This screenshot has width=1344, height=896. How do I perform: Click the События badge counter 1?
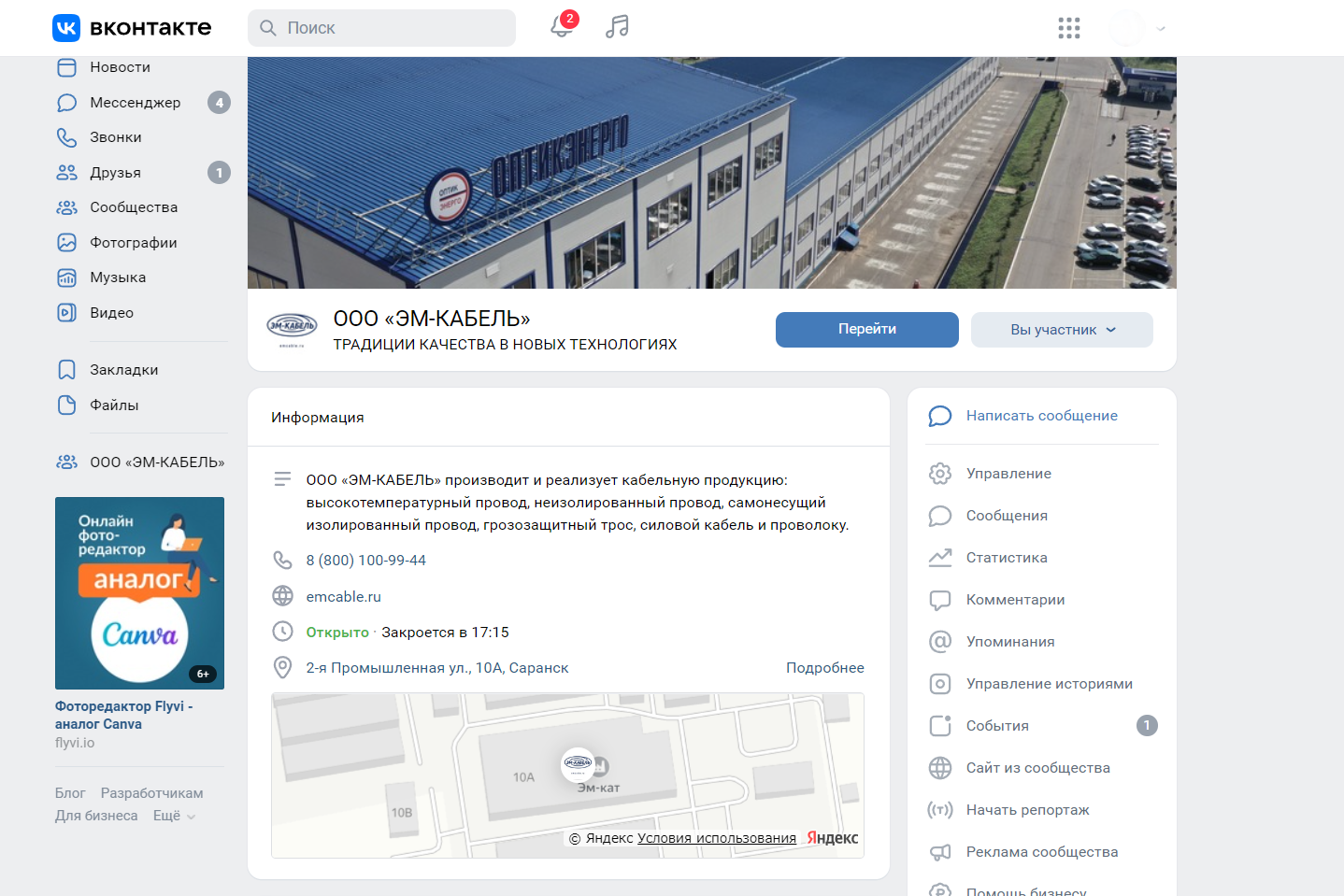1147,726
